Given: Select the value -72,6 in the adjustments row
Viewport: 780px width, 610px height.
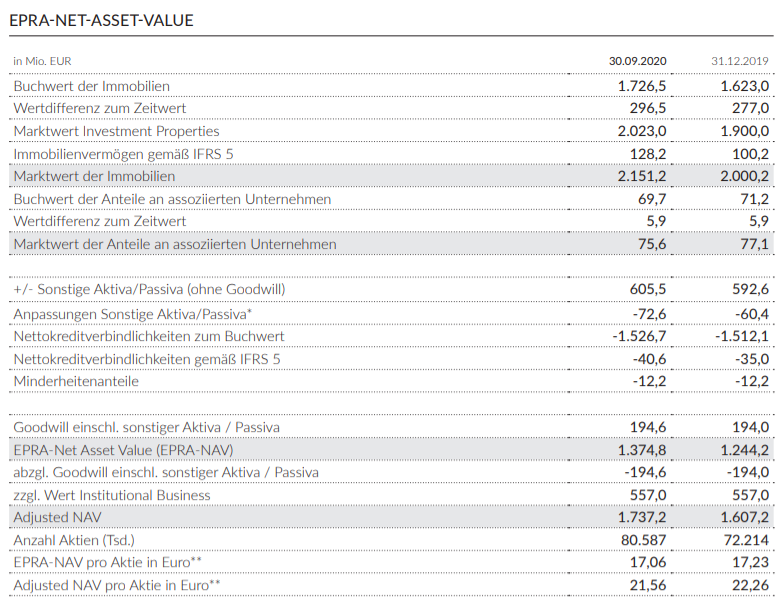Looking at the screenshot, I should 648,313.
